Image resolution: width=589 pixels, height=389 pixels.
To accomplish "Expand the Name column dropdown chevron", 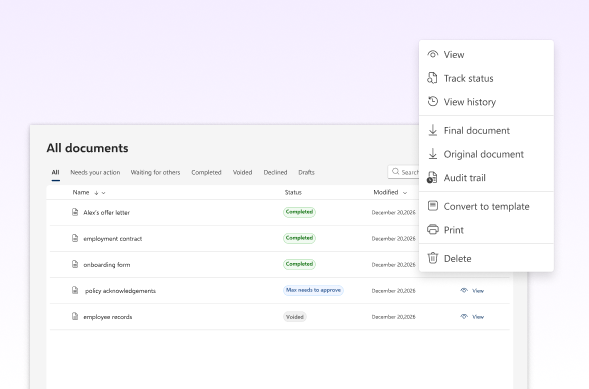I will (104, 193).
